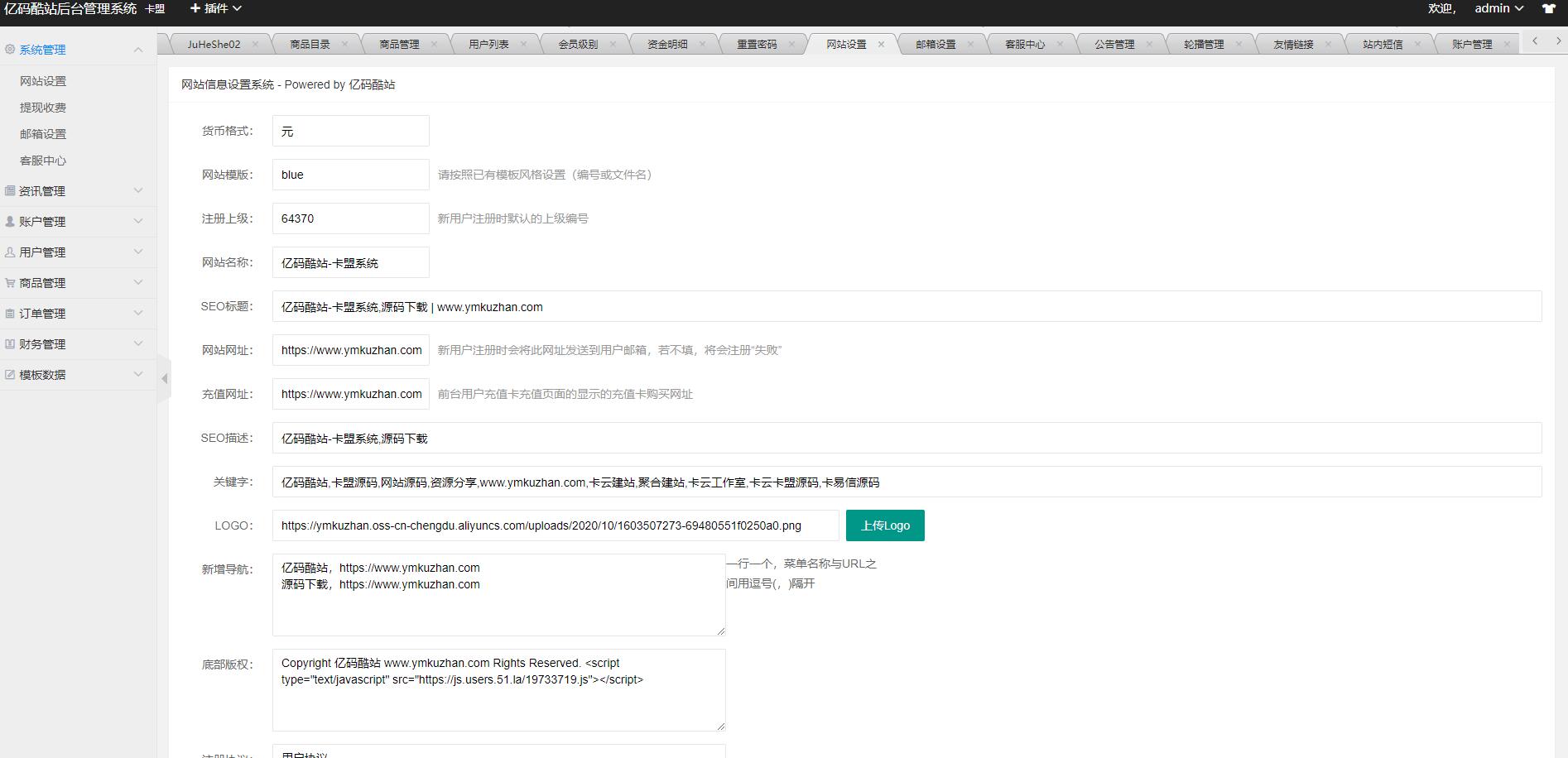Screen dimensions: 1568x758
Task: Switch to the 资金明细 tab
Action: [667, 45]
